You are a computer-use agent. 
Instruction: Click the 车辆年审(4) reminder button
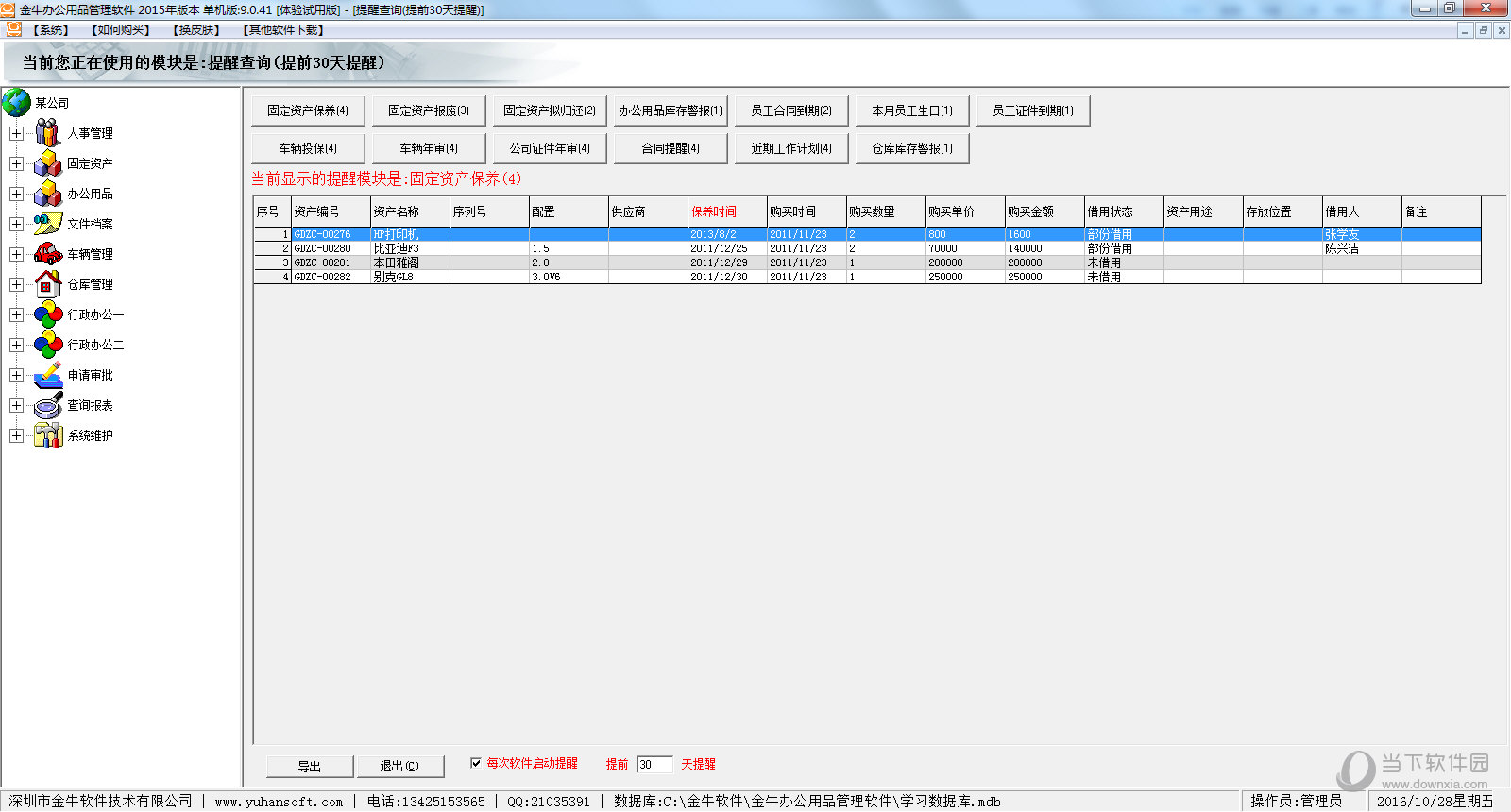coord(429,148)
